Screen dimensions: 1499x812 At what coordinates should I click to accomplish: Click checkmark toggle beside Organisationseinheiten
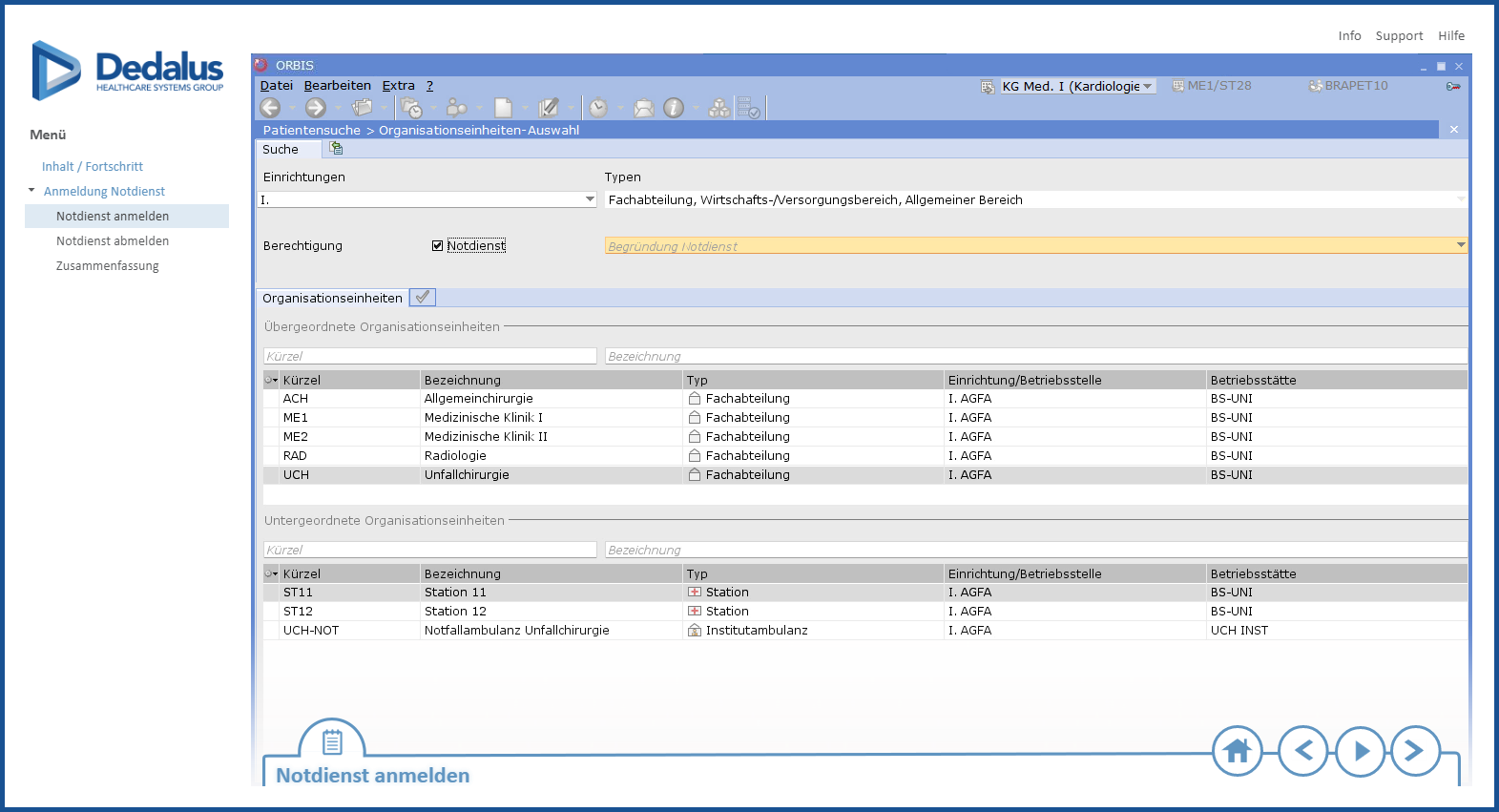422,298
